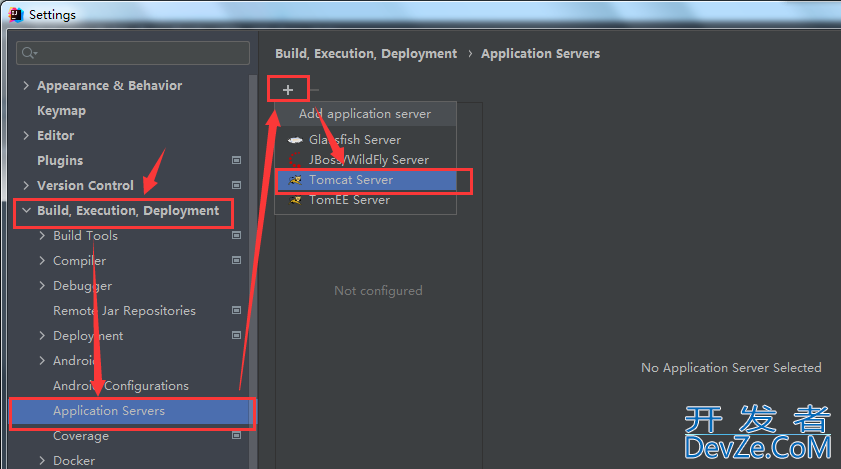
Task: Click the Tomcat Server cat icon
Action: click(295, 180)
